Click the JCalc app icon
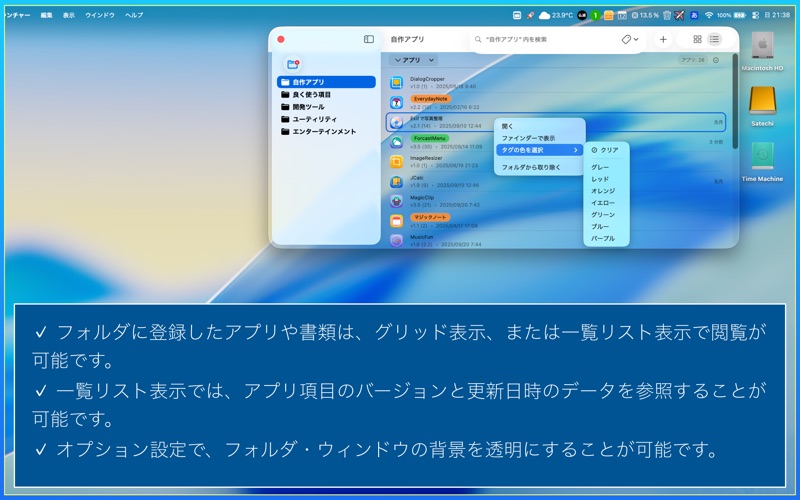 (396, 181)
